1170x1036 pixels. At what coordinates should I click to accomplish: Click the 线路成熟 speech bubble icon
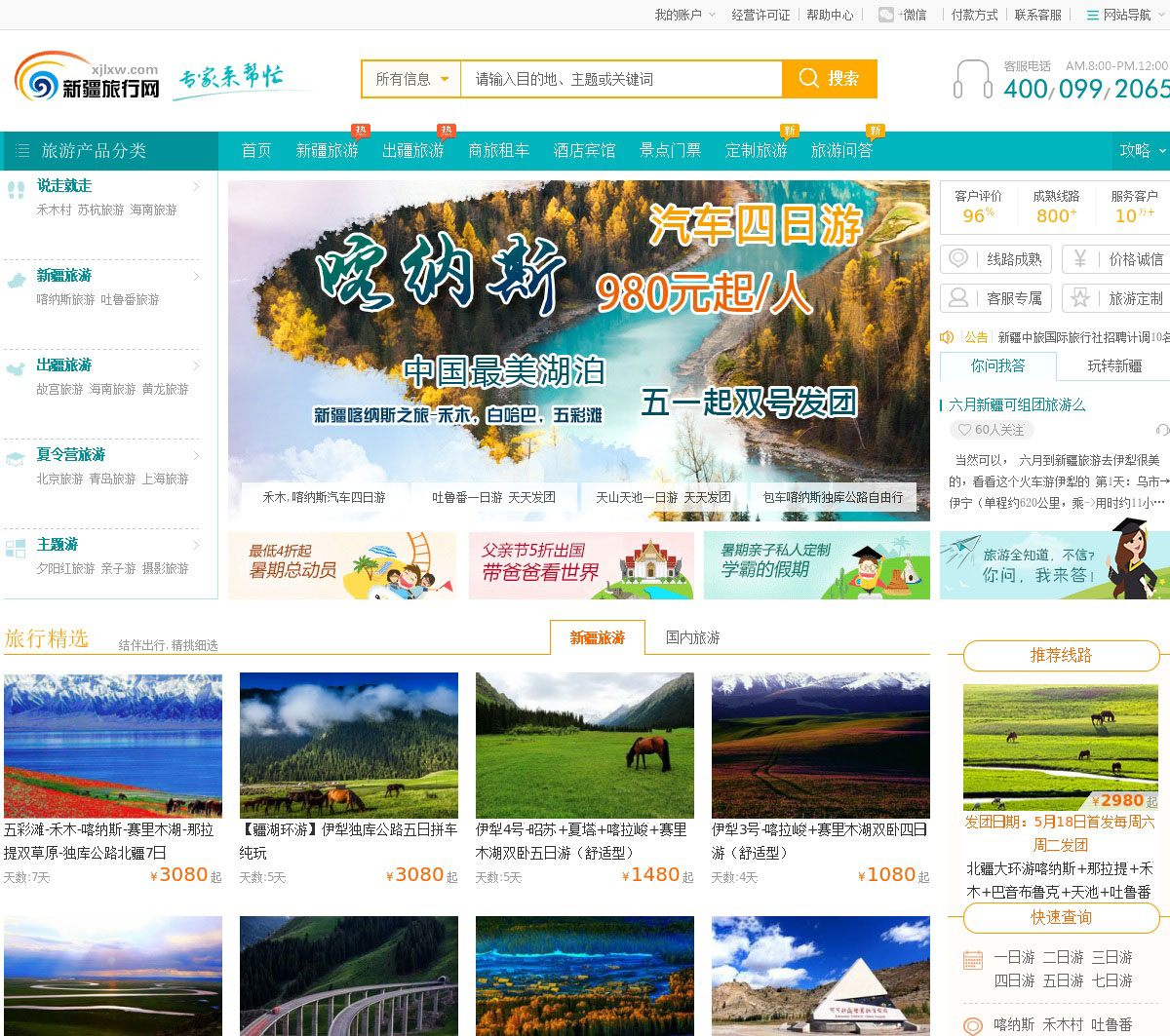click(x=958, y=258)
